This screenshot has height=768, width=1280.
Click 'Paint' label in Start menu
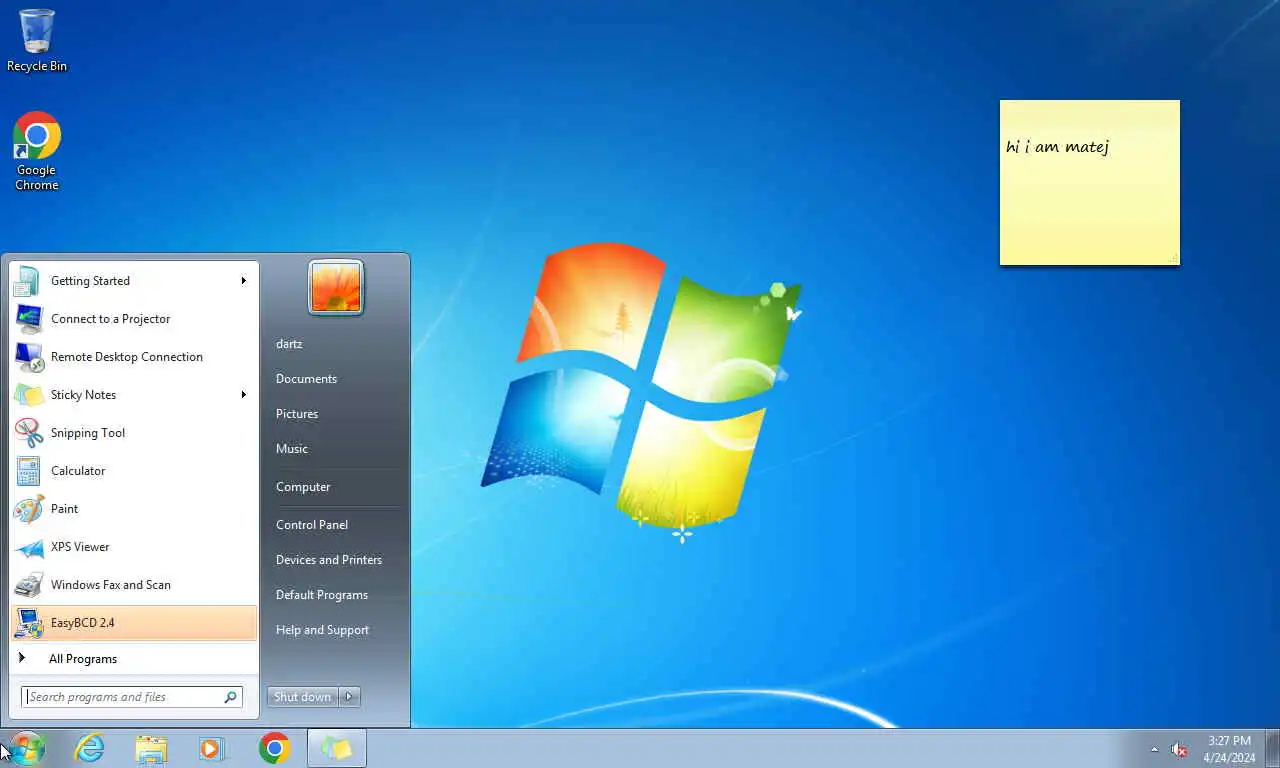pos(65,509)
